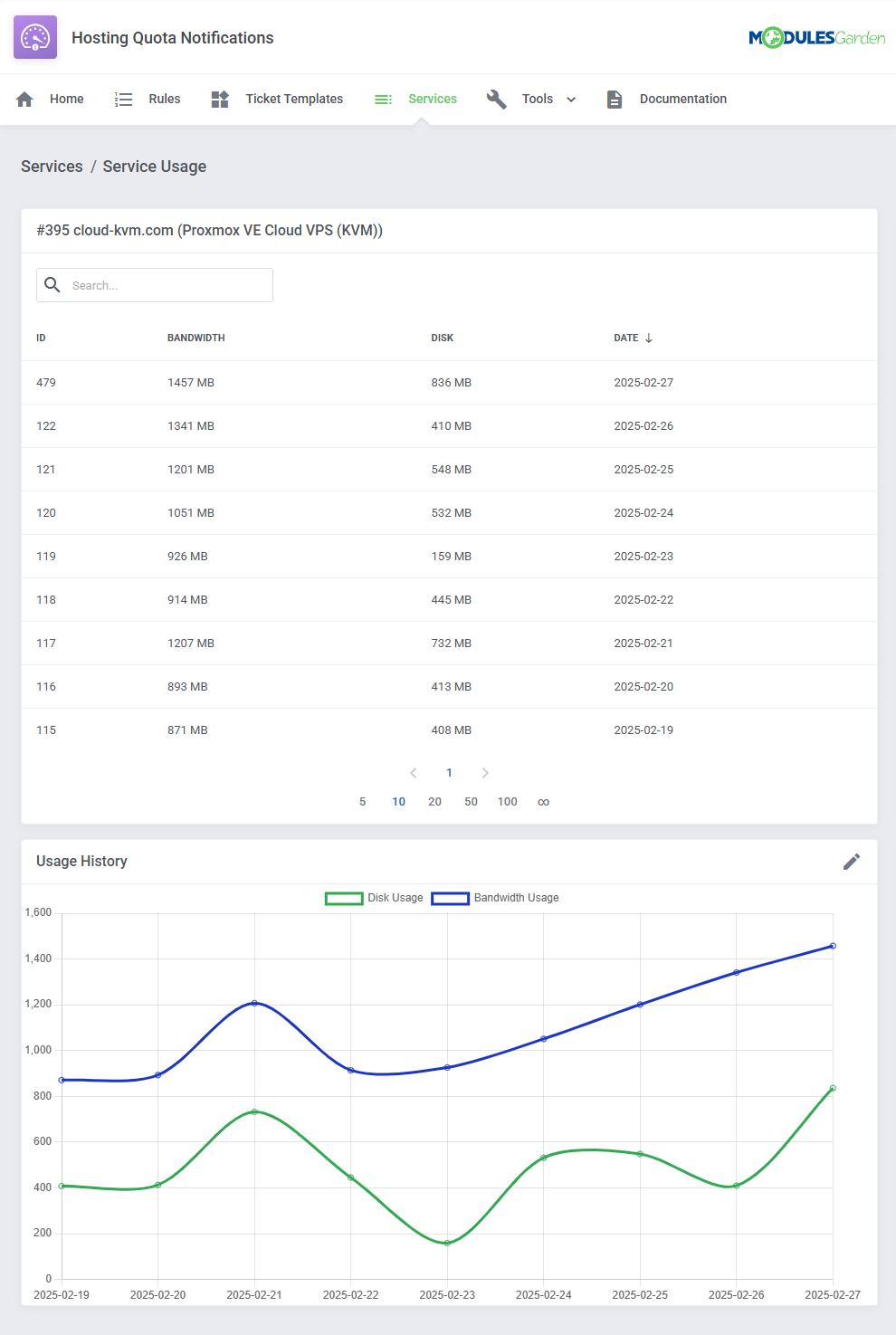Click the service title #395 cloud-kvm.com
896x1335 pixels.
pyautogui.click(x=209, y=231)
